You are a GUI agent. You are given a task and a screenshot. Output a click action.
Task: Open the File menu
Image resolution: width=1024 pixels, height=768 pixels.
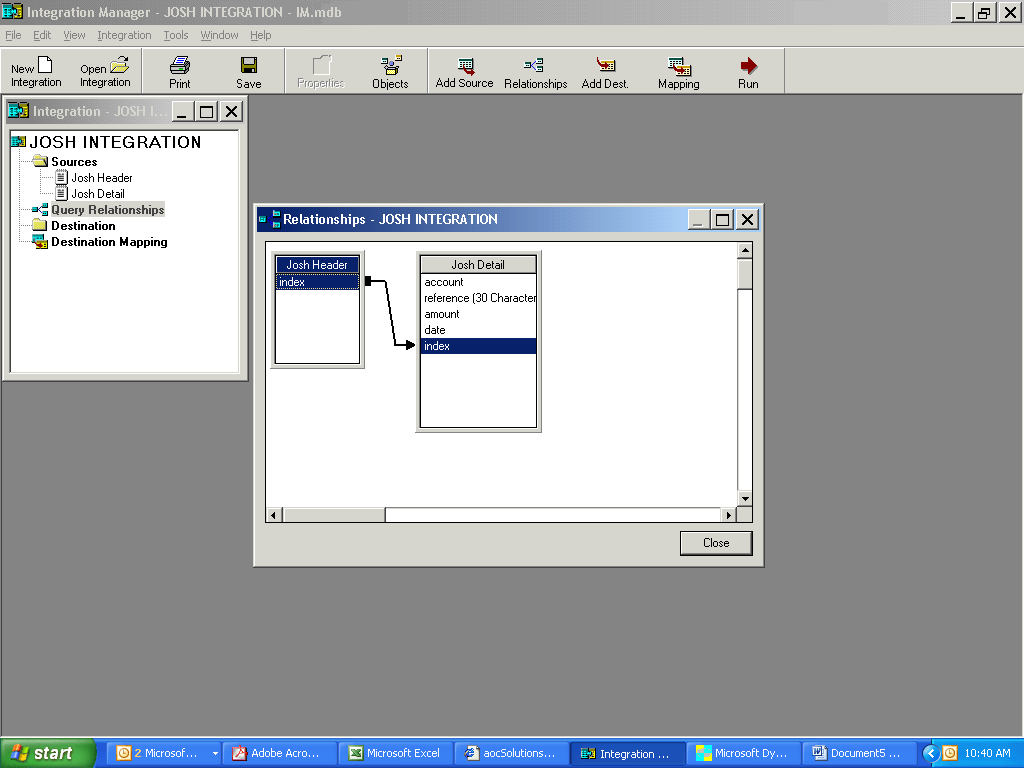coord(13,34)
